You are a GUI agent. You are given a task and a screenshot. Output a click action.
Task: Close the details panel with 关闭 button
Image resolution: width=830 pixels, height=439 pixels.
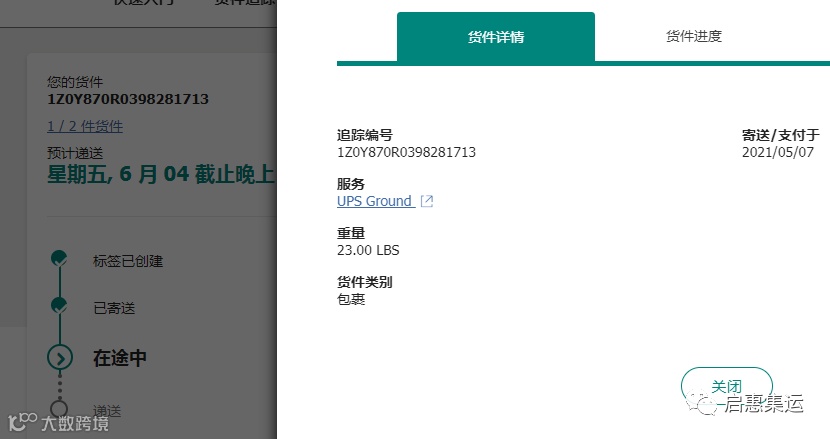[x=727, y=386]
